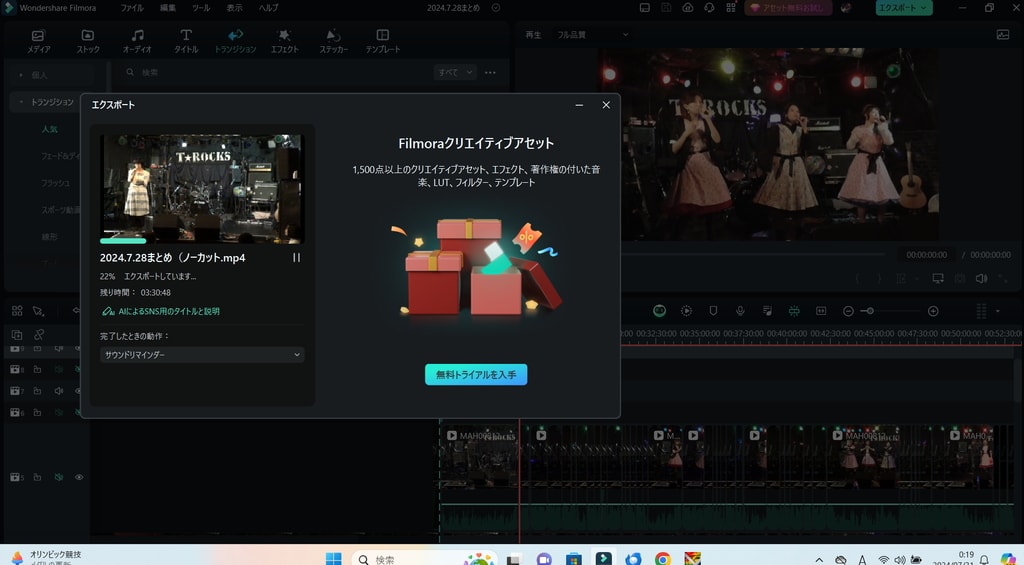The image size is (1024, 565).
Task: Click the layout switcher icon in the title bar
Action: [x=645, y=8]
